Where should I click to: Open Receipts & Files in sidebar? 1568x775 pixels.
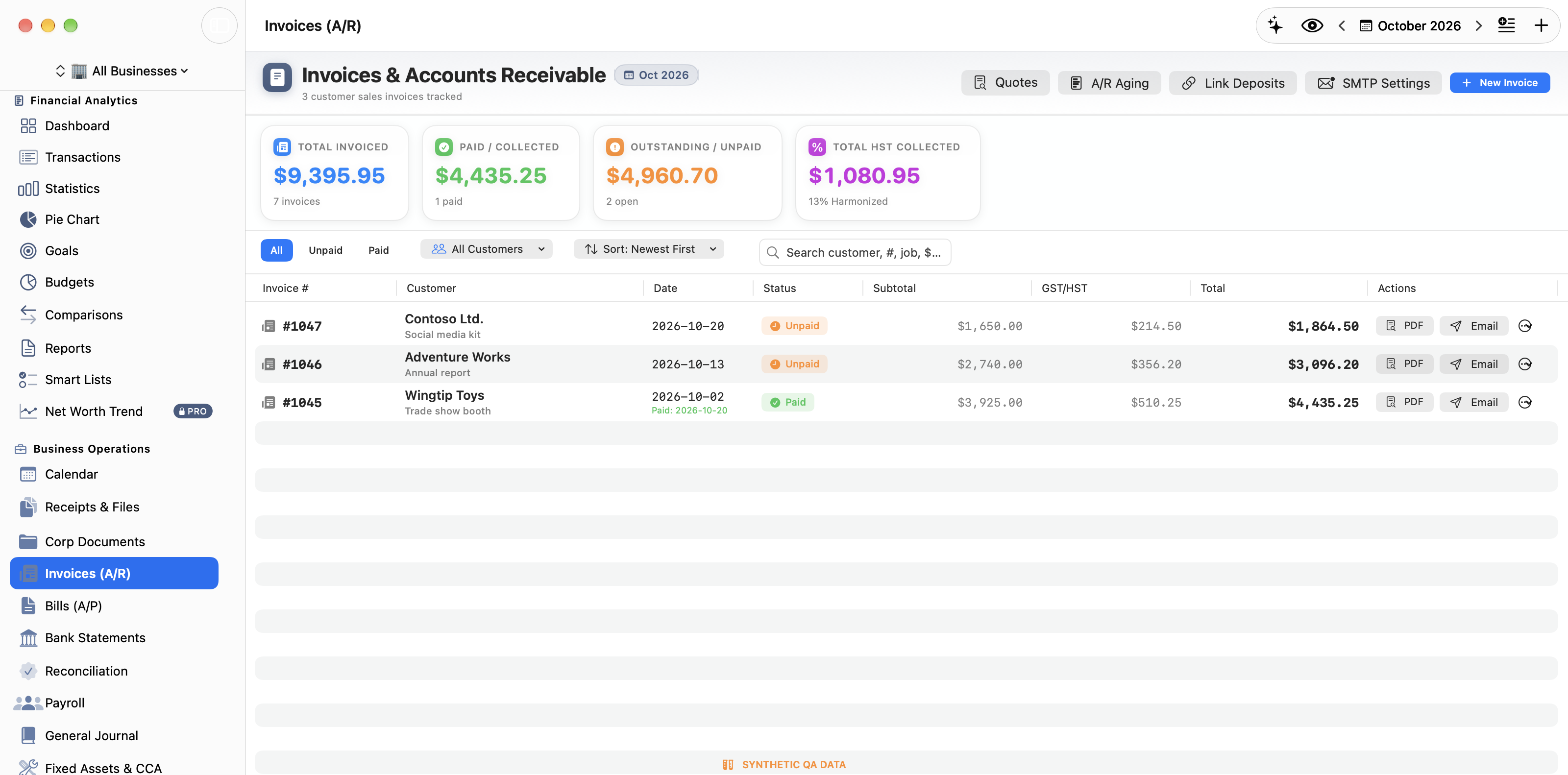115,507
